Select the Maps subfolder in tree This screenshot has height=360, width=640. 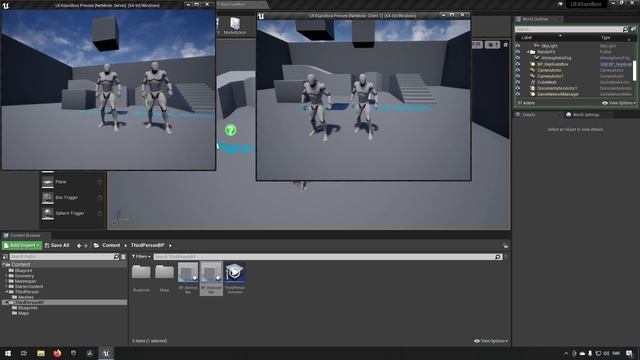20,313
